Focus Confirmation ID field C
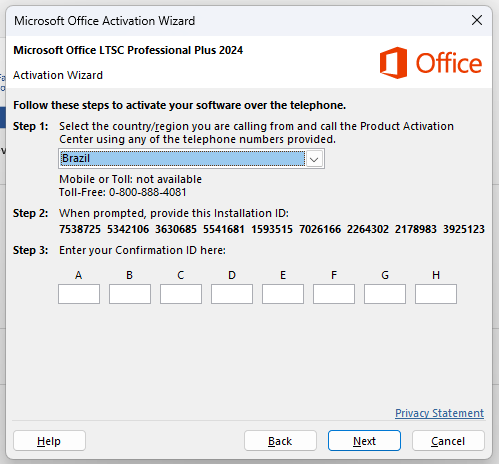499x464 pixels. point(181,294)
